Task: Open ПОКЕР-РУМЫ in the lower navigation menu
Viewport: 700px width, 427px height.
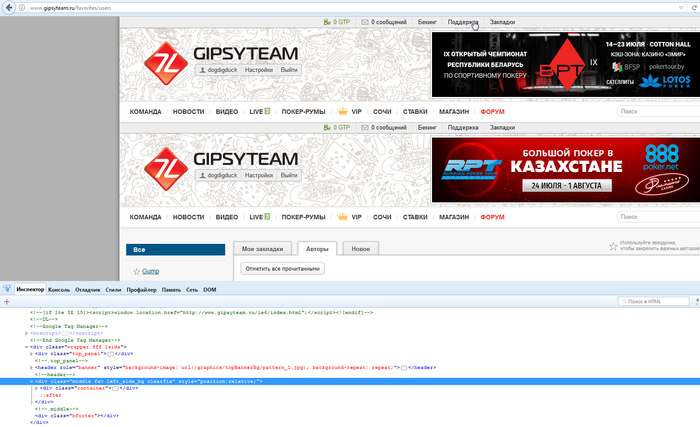Action: (303, 217)
